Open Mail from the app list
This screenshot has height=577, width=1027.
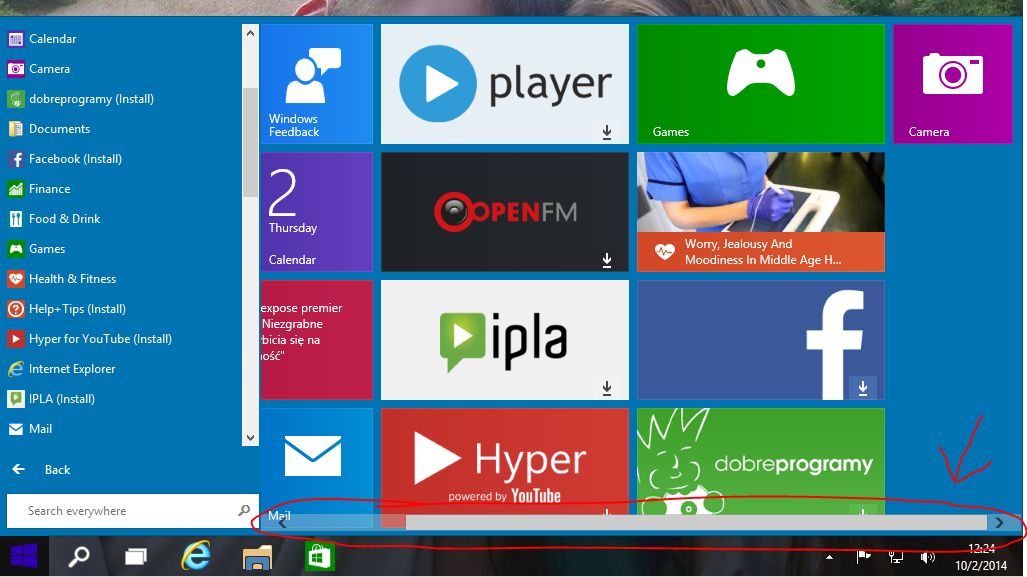pos(30,429)
